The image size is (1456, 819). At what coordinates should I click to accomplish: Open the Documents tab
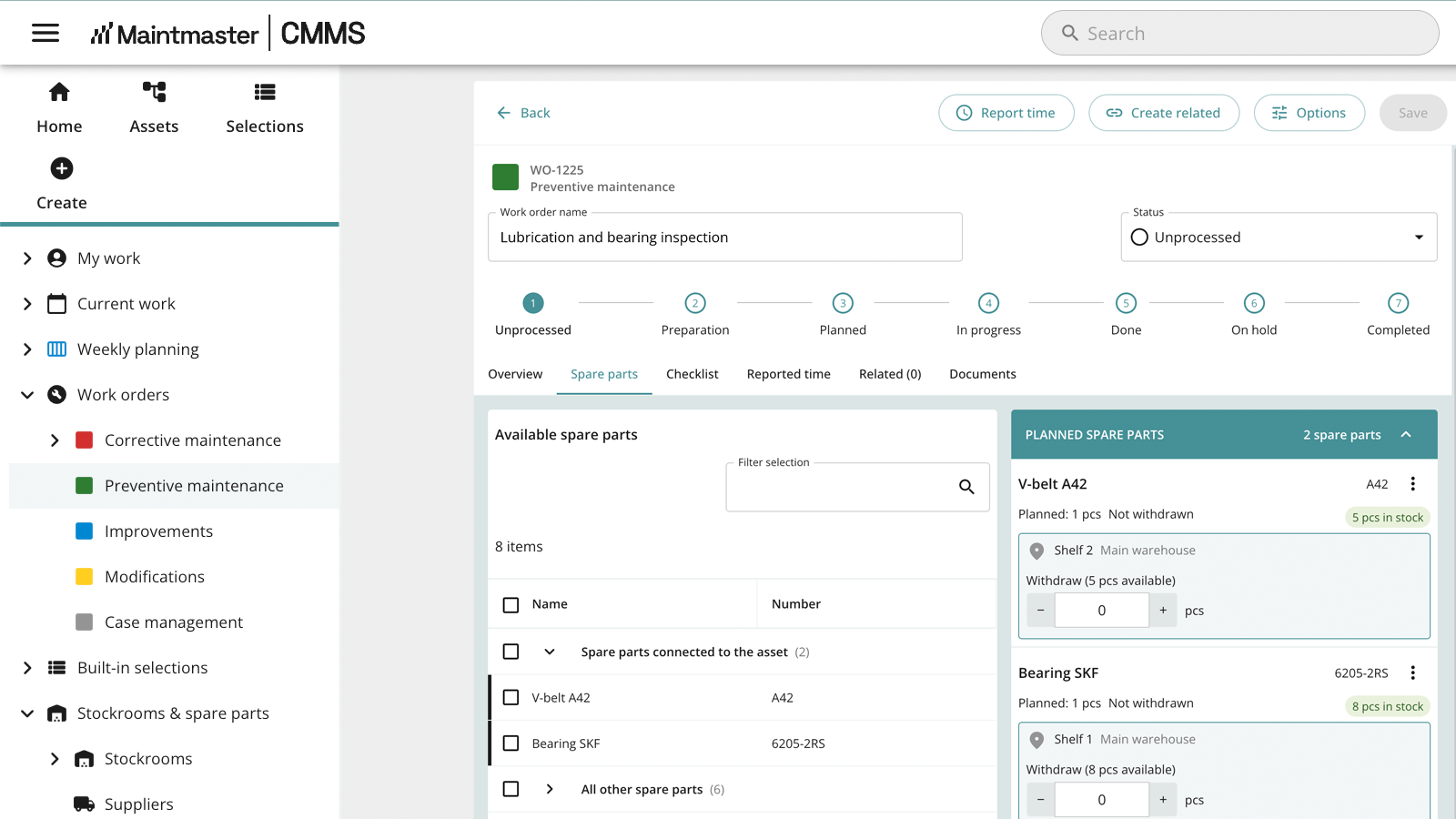click(982, 374)
